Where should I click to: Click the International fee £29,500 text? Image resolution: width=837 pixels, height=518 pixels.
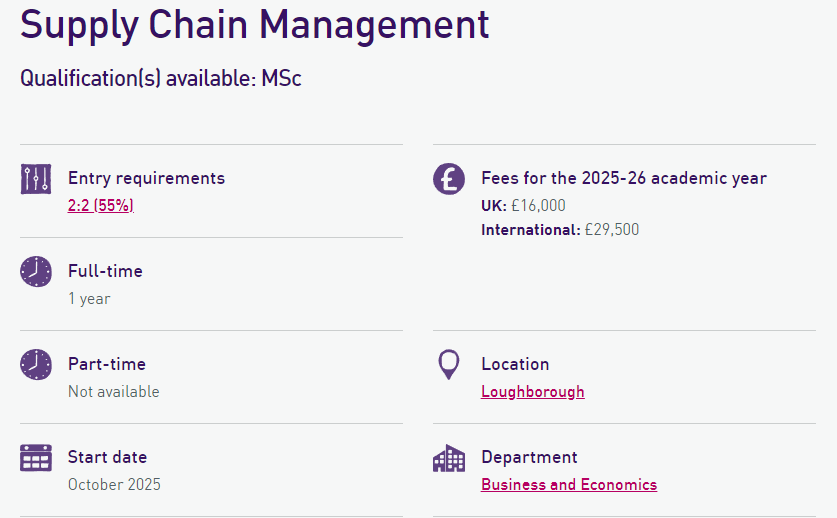tap(559, 230)
